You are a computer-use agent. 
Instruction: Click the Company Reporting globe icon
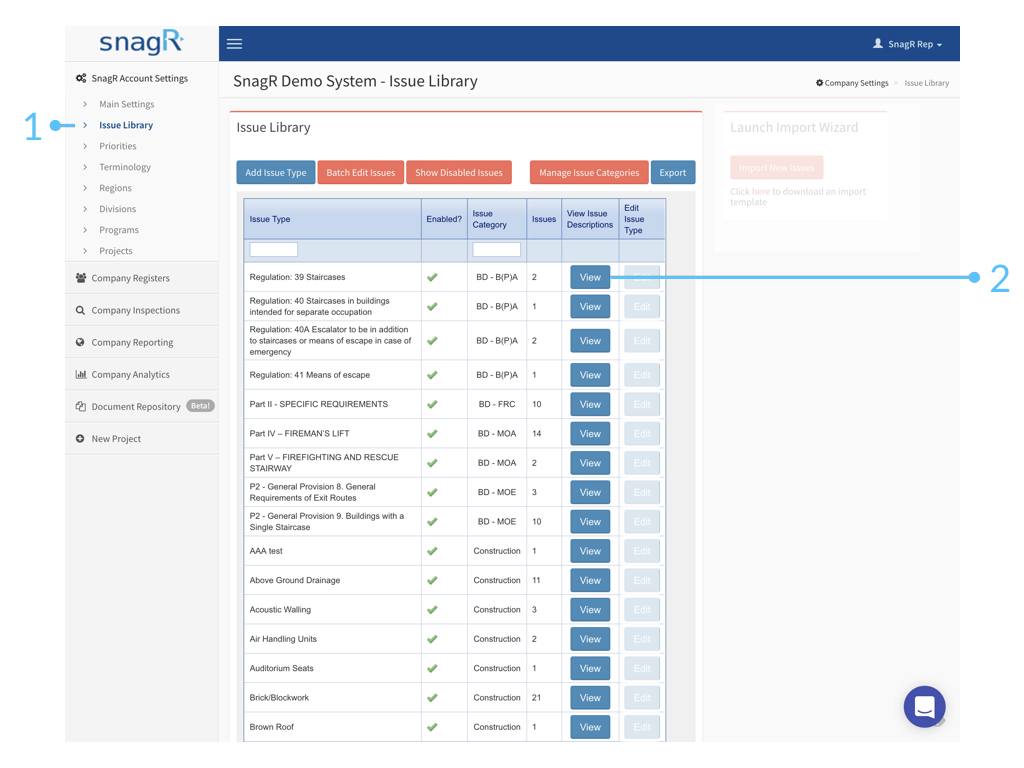(x=80, y=342)
